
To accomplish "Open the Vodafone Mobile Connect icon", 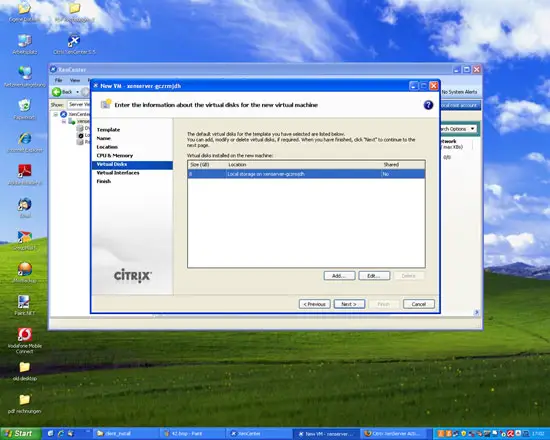I will coord(25,340).
